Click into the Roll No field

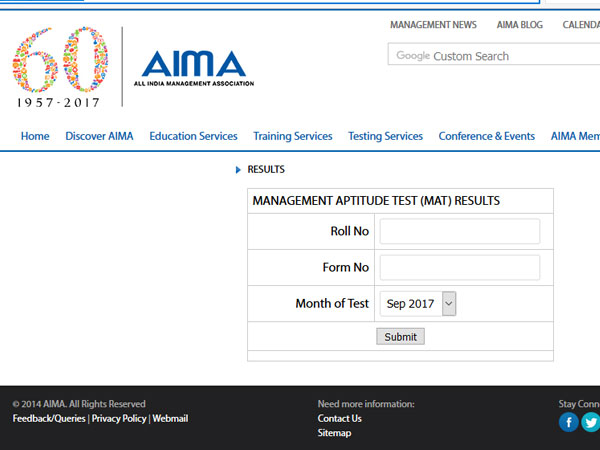(459, 232)
